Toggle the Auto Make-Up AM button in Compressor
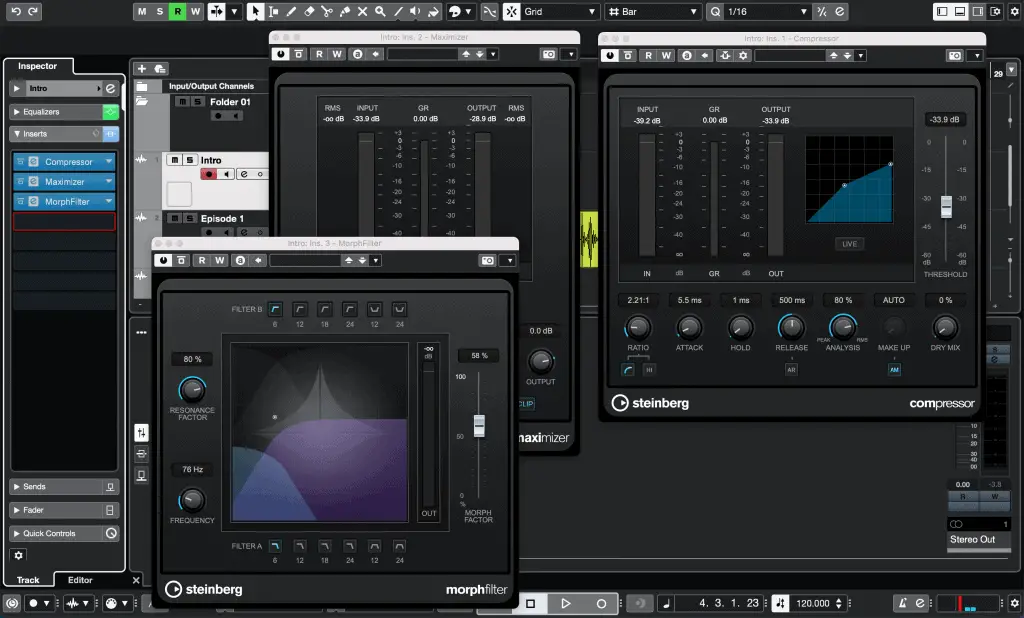 click(x=894, y=370)
